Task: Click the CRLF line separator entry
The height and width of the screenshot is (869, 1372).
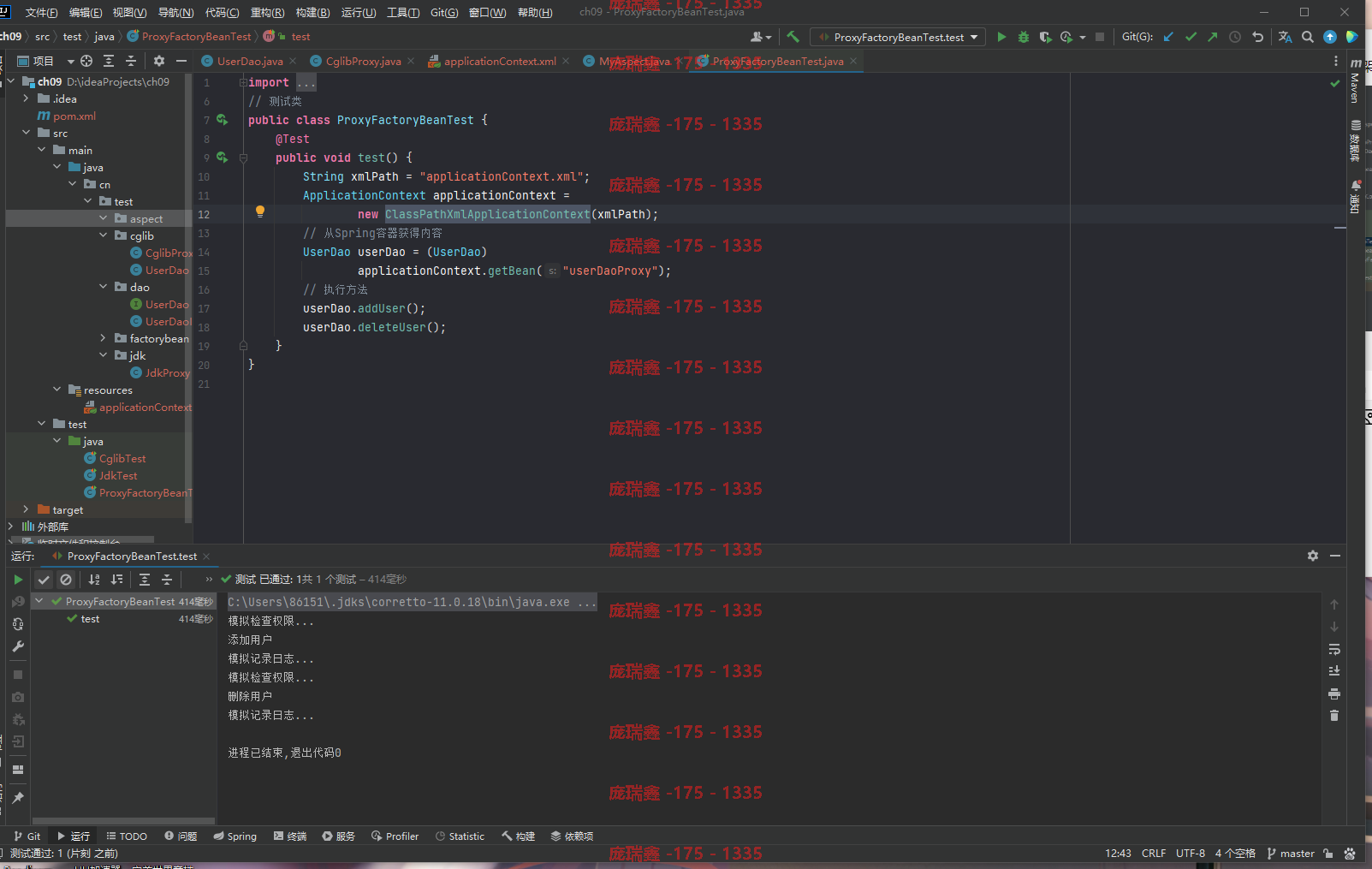Action: tap(1154, 854)
